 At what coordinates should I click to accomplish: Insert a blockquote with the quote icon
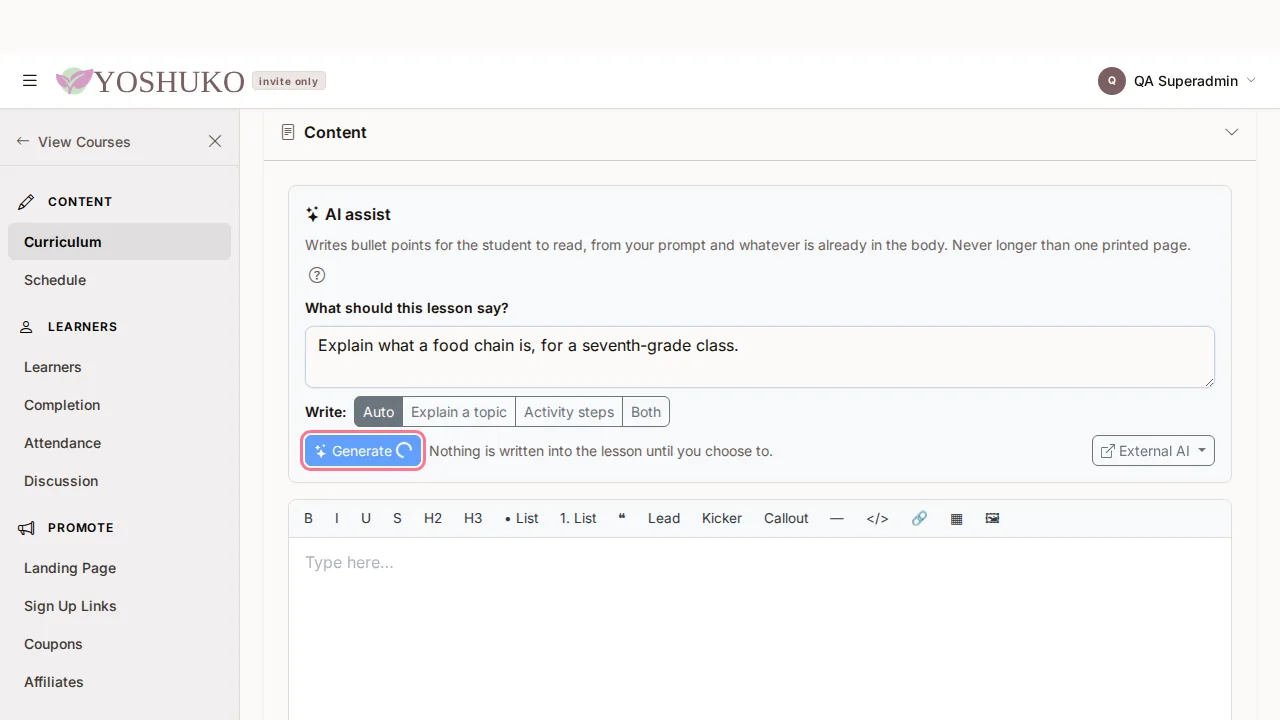pos(622,518)
